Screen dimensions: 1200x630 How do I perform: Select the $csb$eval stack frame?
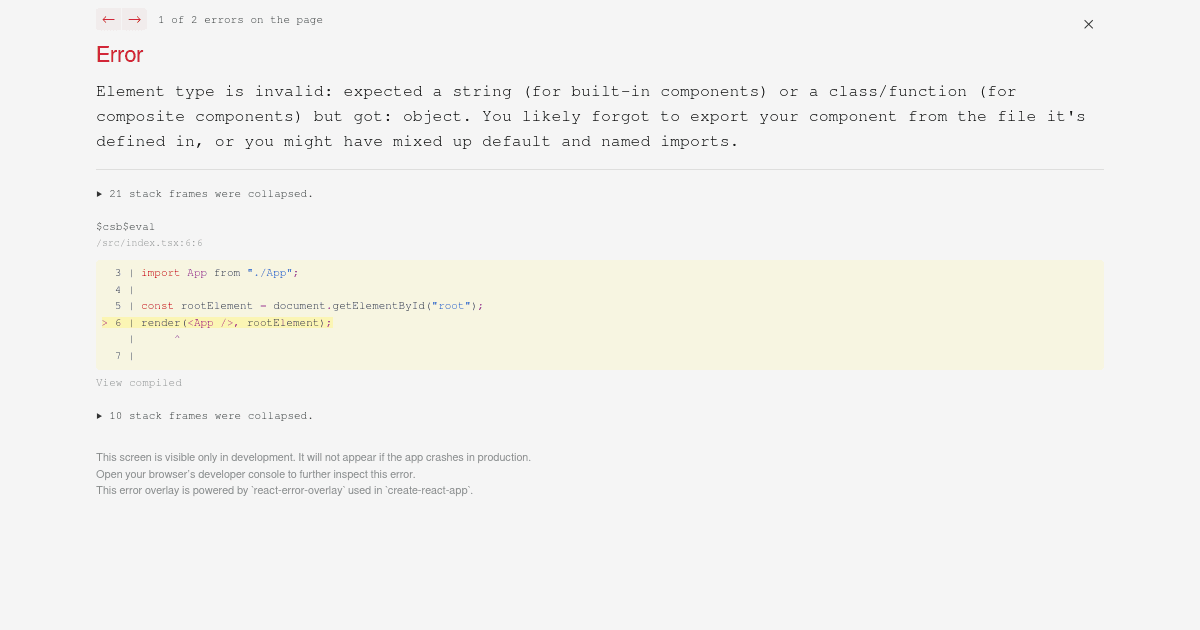point(125,226)
